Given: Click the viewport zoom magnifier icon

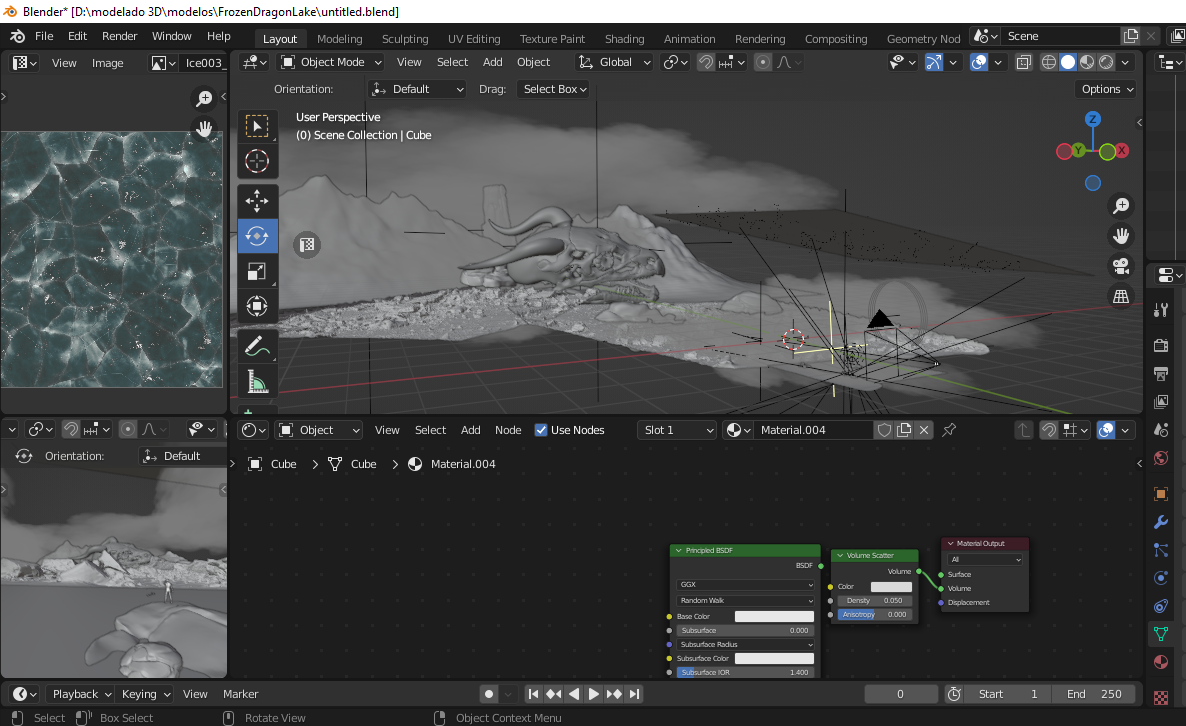Looking at the screenshot, I should pyautogui.click(x=1121, y=206).
